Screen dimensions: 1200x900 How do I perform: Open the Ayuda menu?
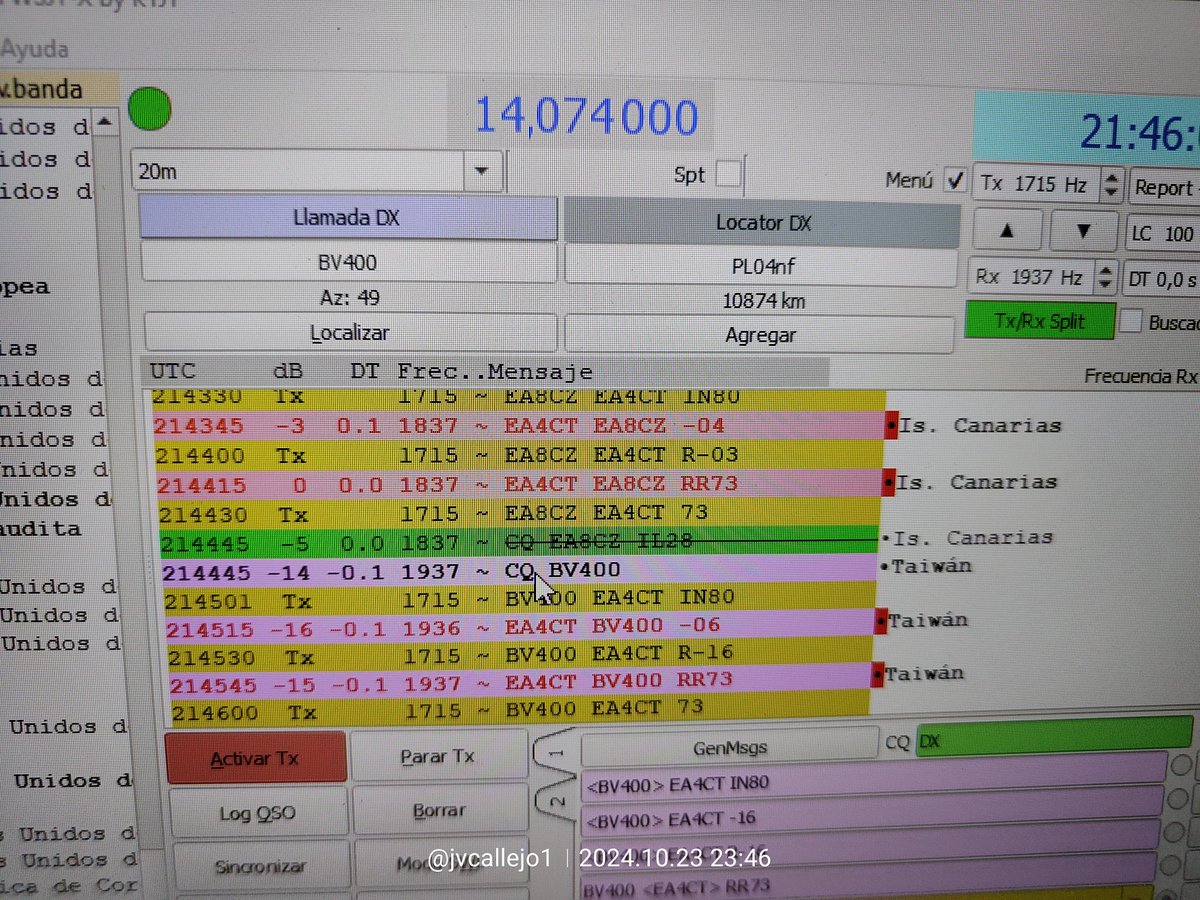point(34,48)
